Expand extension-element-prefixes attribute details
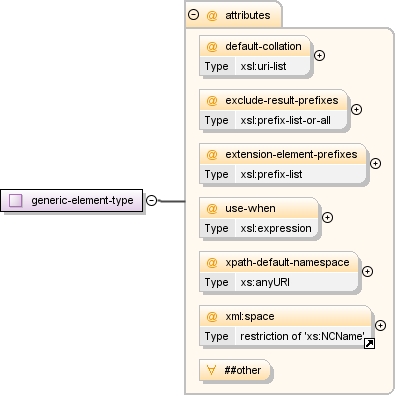396x396 pixels. pyautogui.click(x=375, y=163)
